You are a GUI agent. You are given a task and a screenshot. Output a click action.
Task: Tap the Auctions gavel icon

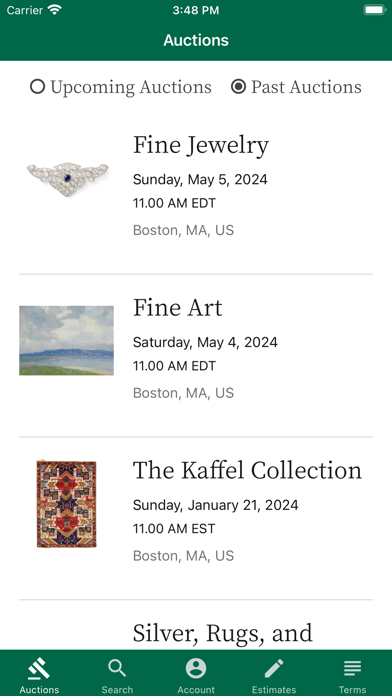[39, 668]
